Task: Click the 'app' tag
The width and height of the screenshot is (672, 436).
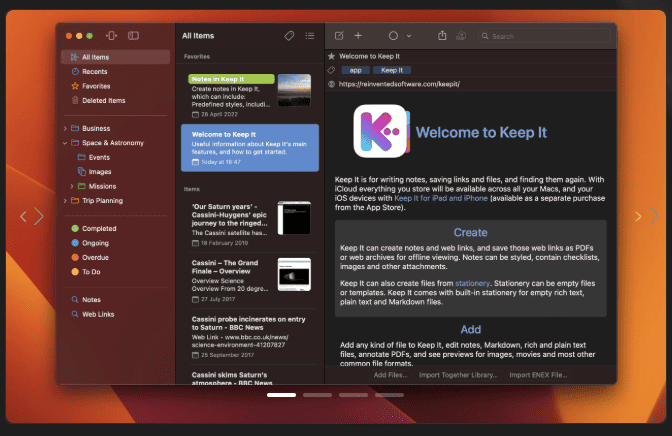Action: click(x=356, y=70)
